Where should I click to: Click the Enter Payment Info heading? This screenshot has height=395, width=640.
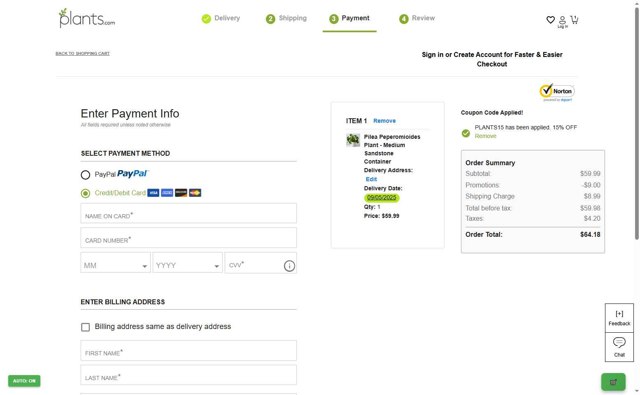[x=130, y=113]
